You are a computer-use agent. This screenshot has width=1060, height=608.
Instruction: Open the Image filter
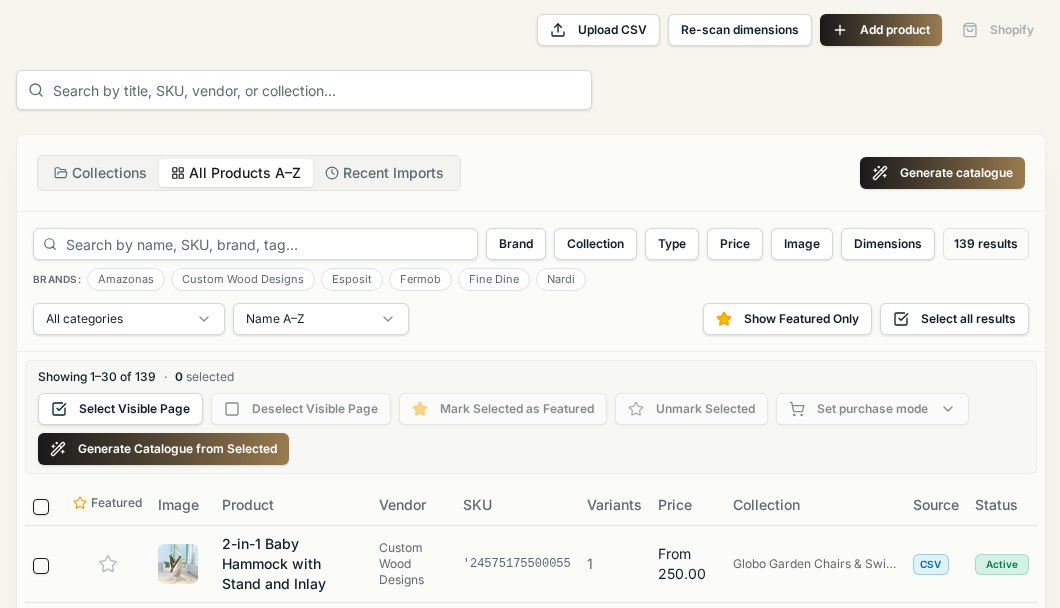point(802,243)
